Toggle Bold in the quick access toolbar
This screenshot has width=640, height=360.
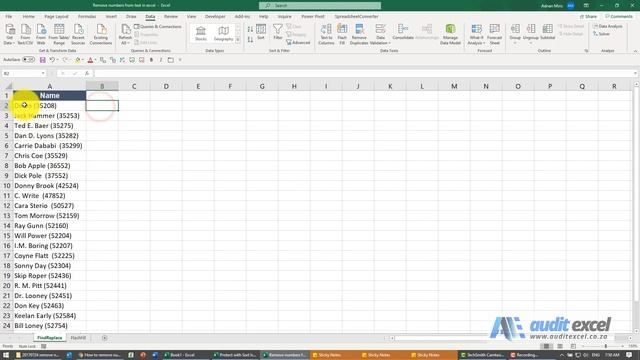(x=151, y=60)
